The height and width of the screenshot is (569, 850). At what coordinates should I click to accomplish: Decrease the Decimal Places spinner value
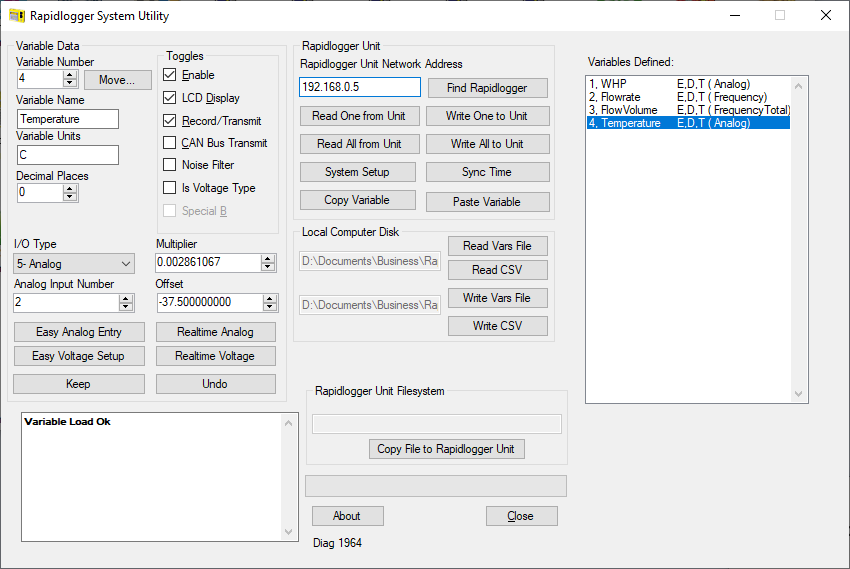tap(70, 197)
